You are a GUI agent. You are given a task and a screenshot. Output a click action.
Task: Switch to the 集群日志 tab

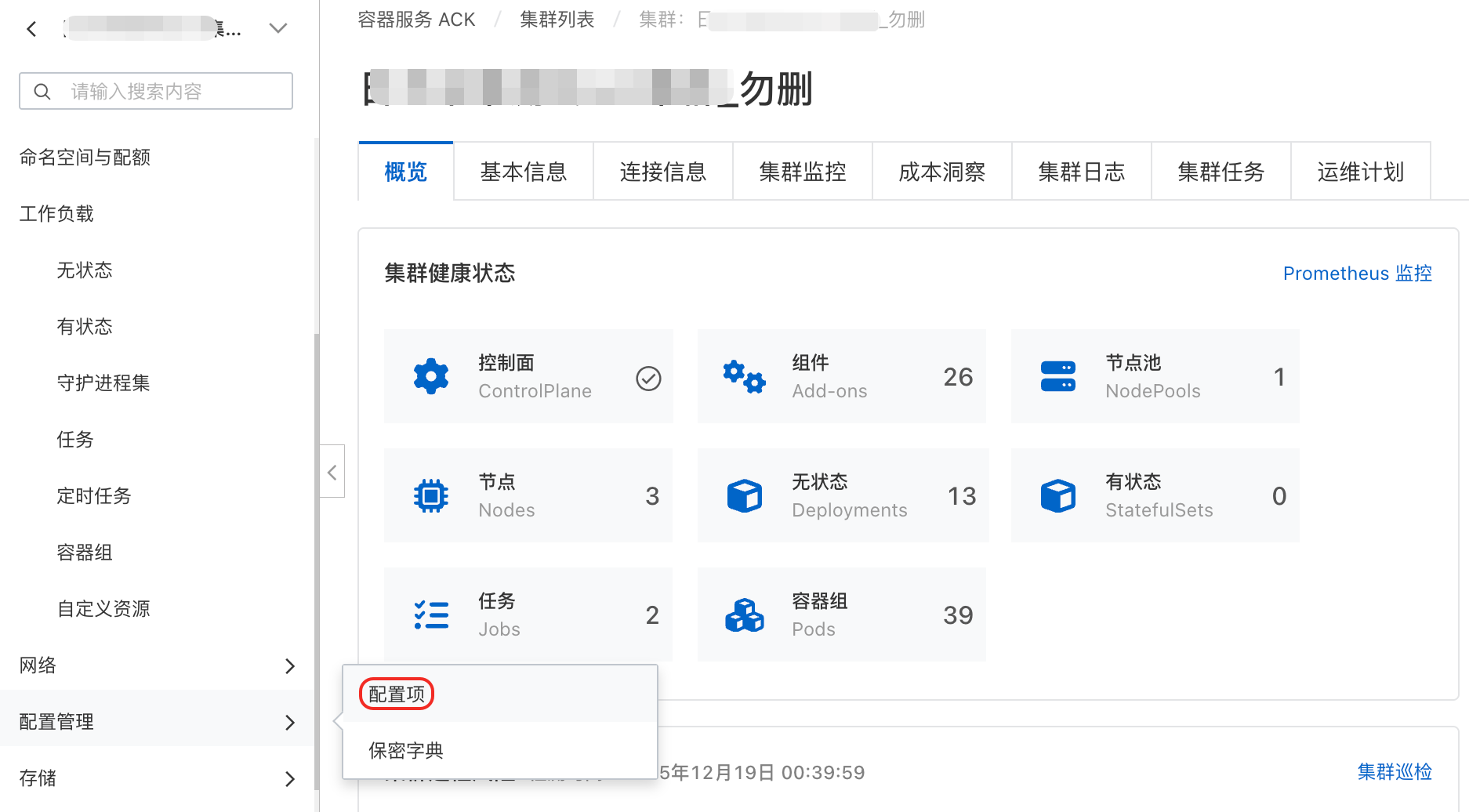[1082, 172]
